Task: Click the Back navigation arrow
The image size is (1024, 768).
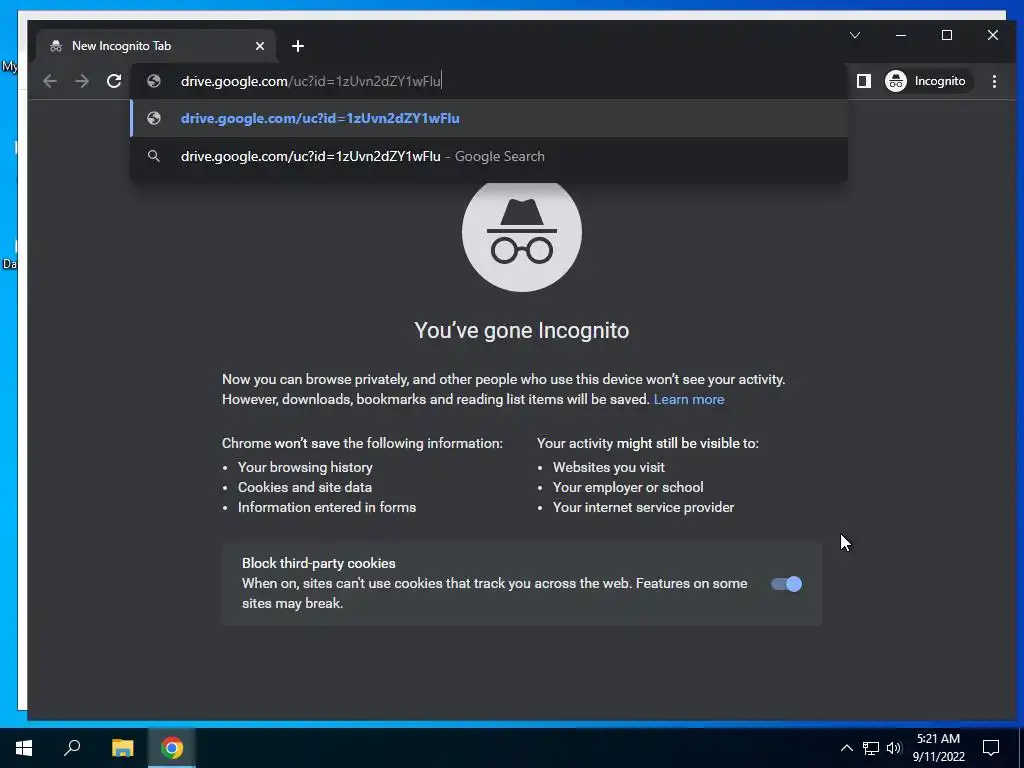Action: (50, 81)
